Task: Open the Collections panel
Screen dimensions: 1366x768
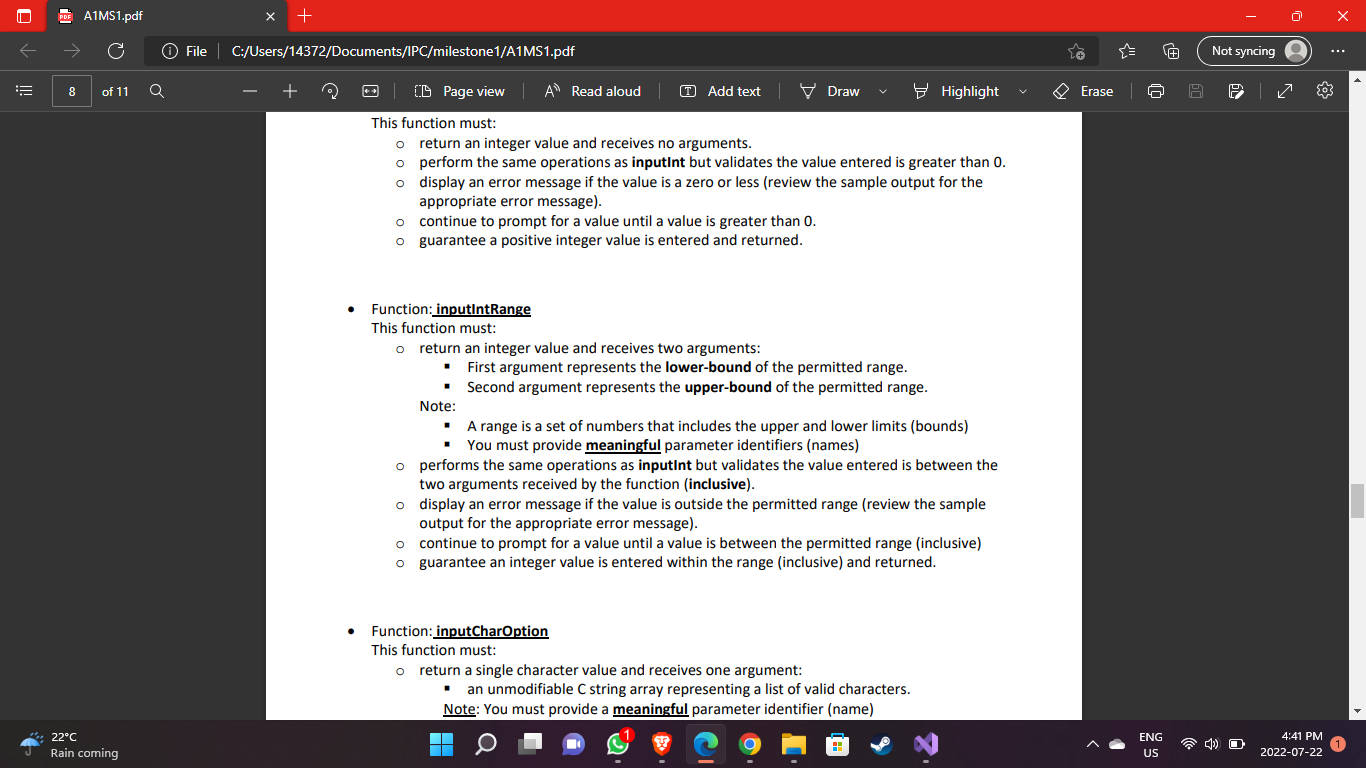Action: coord(1171,51)
